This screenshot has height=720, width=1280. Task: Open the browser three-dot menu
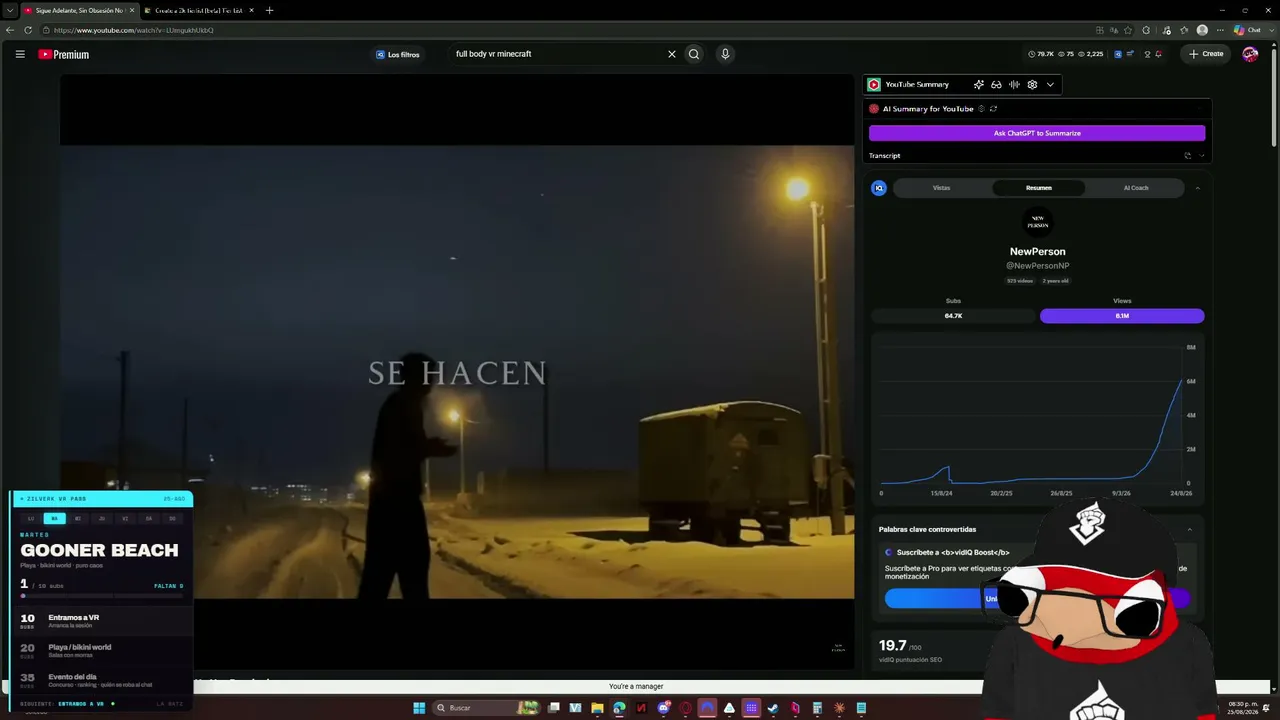(x=1220, y=30)
